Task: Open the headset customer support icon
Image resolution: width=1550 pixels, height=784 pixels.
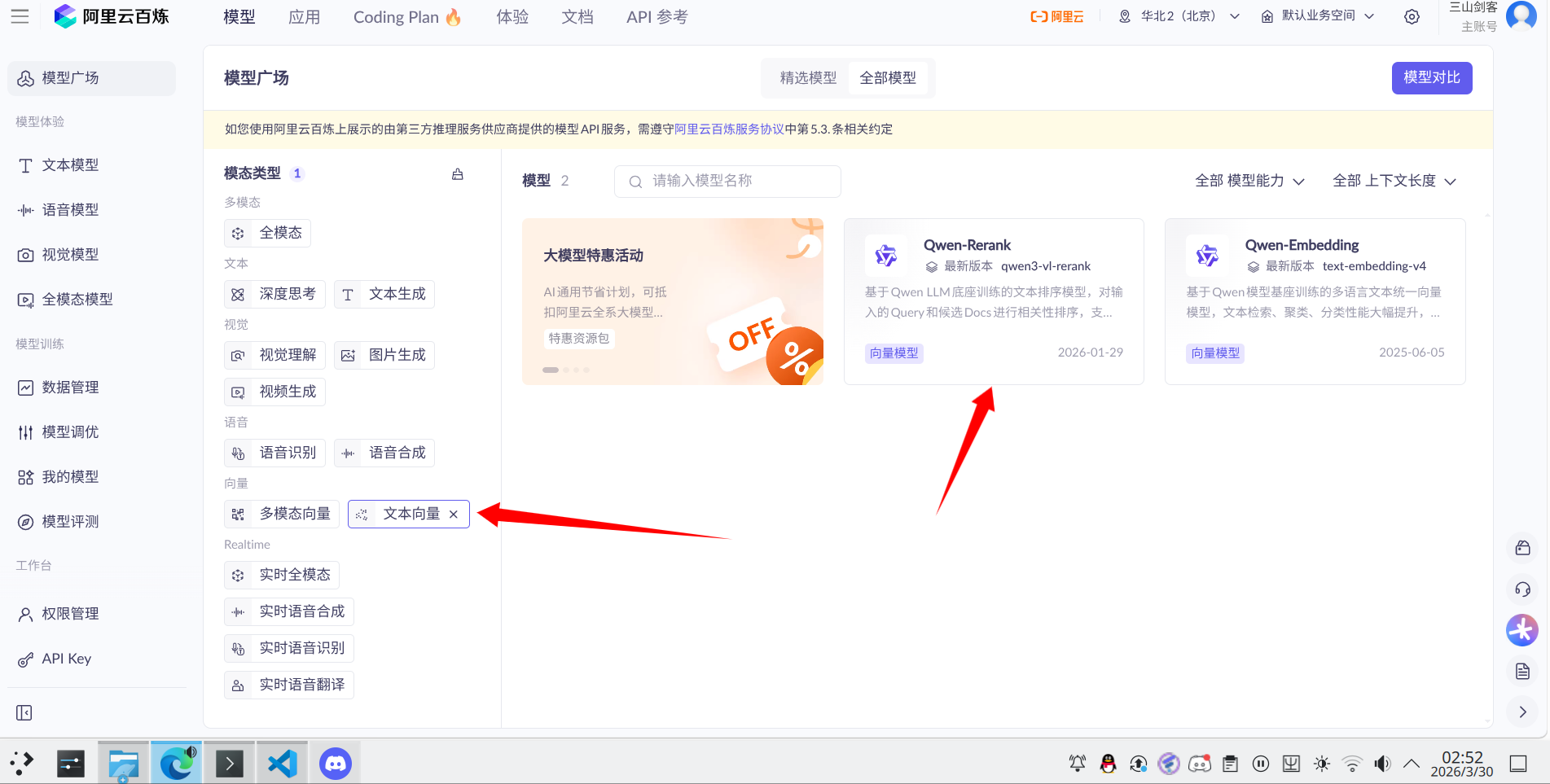Action: [x=1522, y=589]
